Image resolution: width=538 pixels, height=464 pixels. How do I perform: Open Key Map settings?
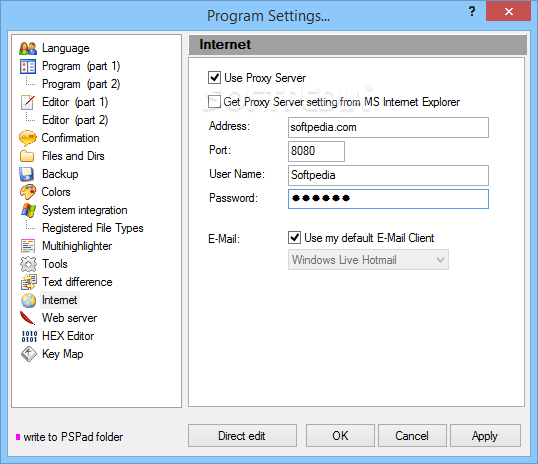tap(62, 354)
